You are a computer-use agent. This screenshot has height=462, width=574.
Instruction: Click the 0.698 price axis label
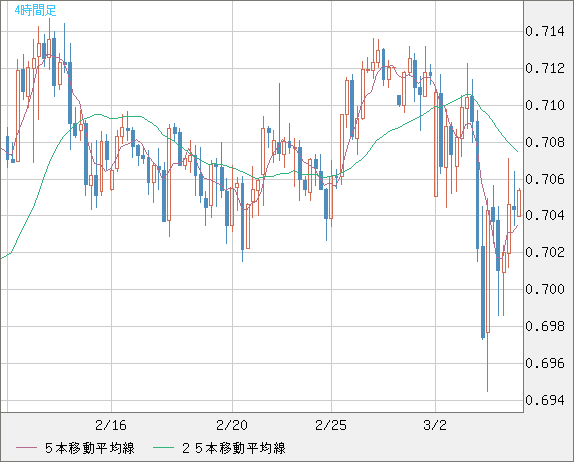click(545, 326)
